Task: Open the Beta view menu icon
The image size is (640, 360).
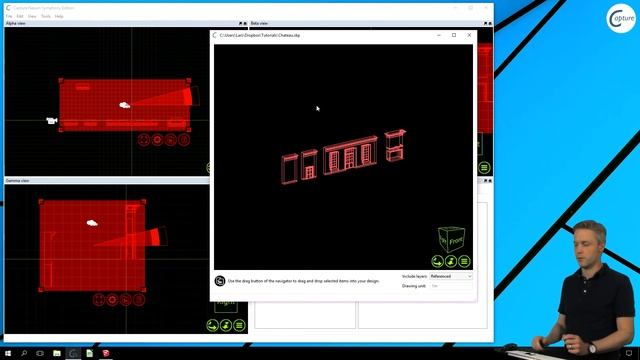Action: tap(484, 167)
